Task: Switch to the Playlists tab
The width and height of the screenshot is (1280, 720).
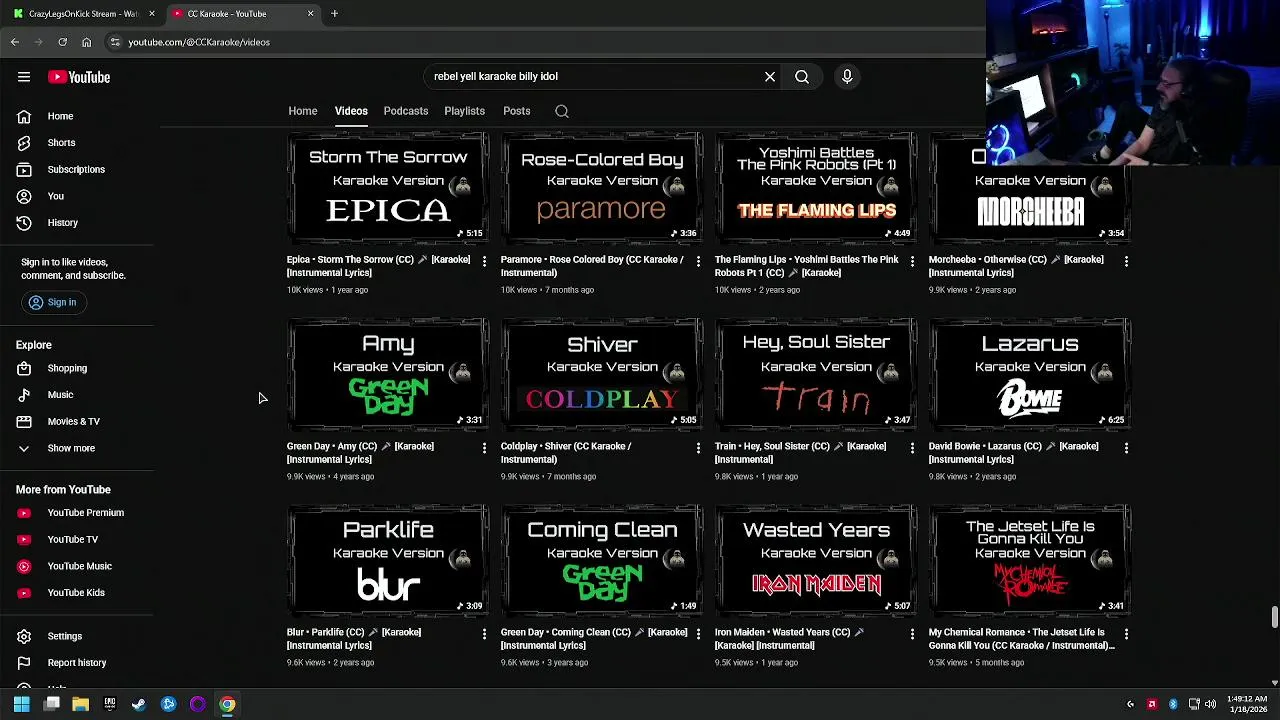Action: (x=464, y=111)
